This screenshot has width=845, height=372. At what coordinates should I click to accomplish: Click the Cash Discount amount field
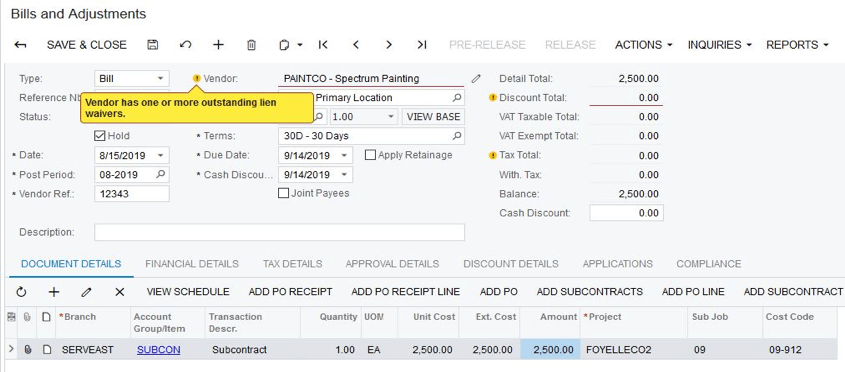tap(626, 213)
